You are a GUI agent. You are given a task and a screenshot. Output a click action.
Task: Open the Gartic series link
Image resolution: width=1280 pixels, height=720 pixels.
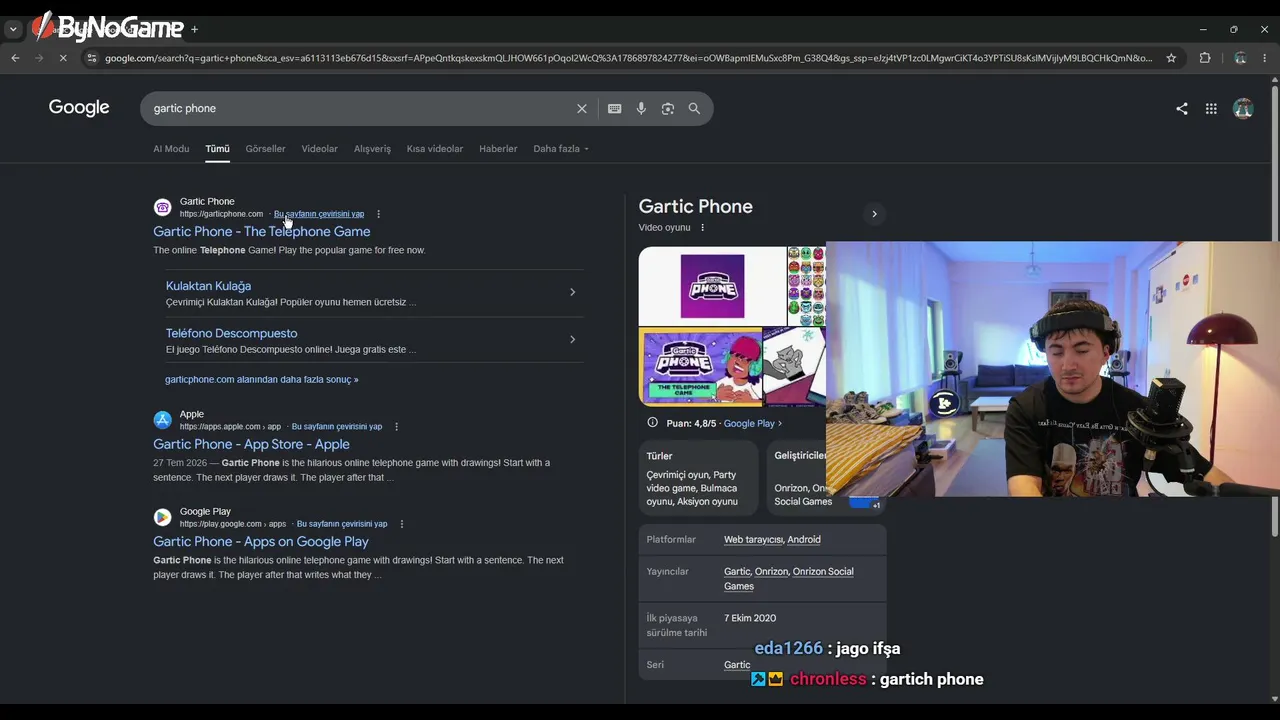click(737, 665)
